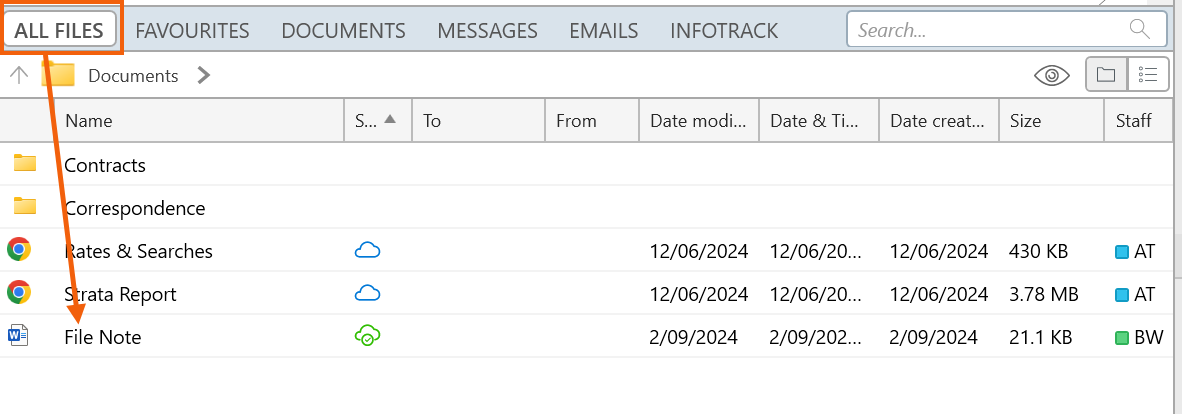Viewport: 1182px width, 414px height.
Task: Open the Correspondence folder
Action: pos(134,208)
